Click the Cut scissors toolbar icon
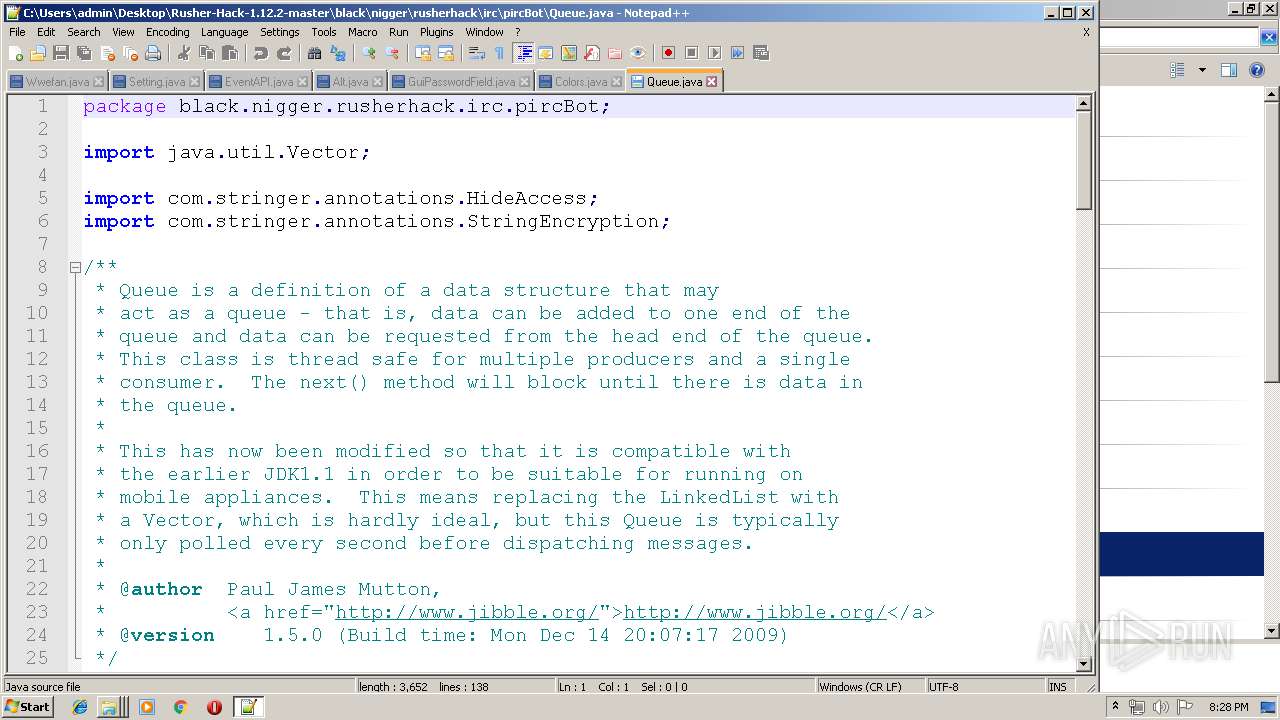This screenshot has width=1280, height=720. tap(184, 53)
